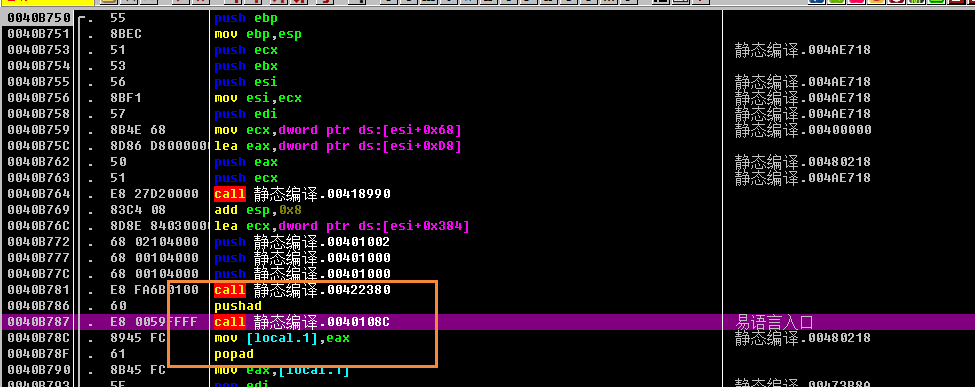Select push 00401000 at address 0040B777
Screen dimensions: 975x387
click(302, 258)
